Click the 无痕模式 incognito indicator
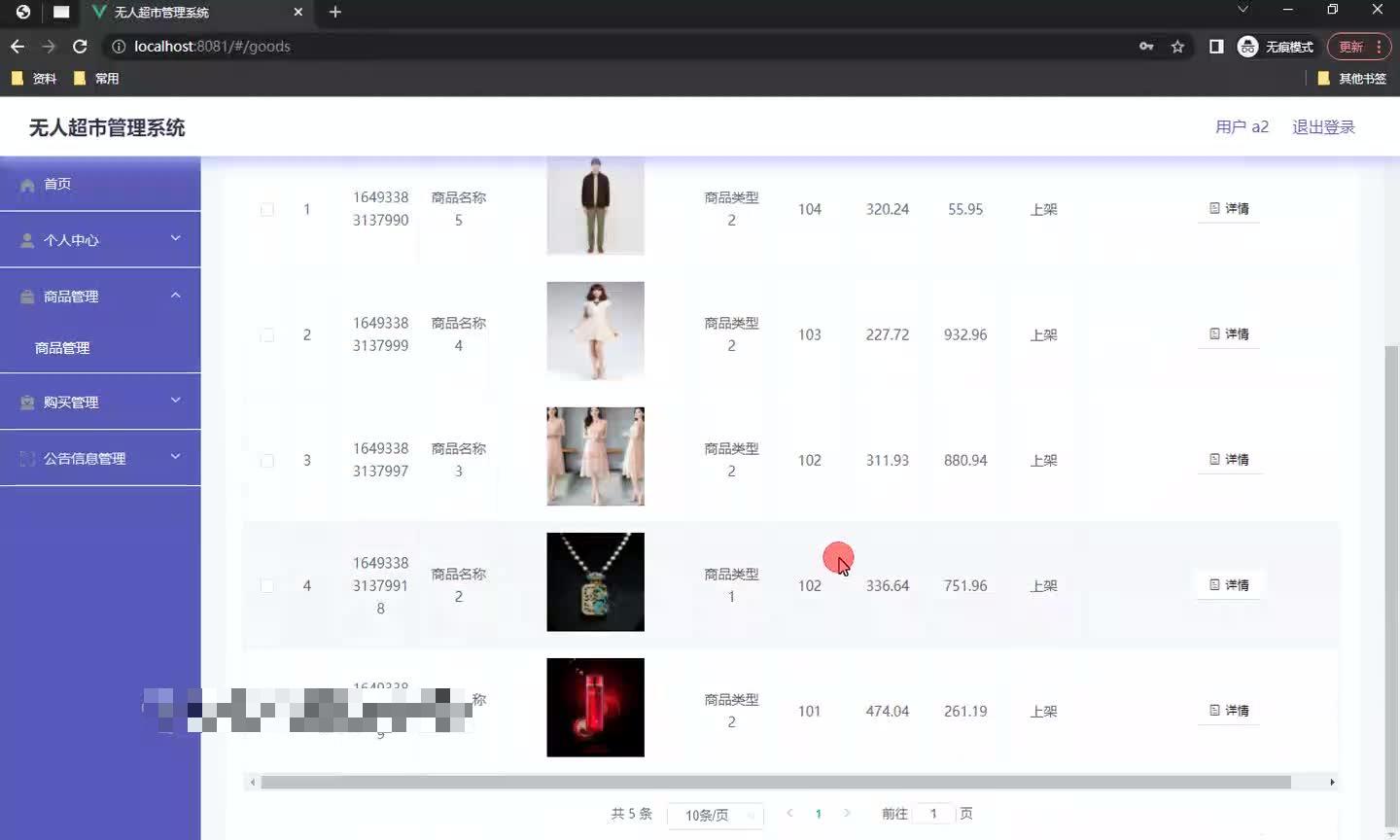This screenshot has width=1400, height=840. click(1276, 46)
